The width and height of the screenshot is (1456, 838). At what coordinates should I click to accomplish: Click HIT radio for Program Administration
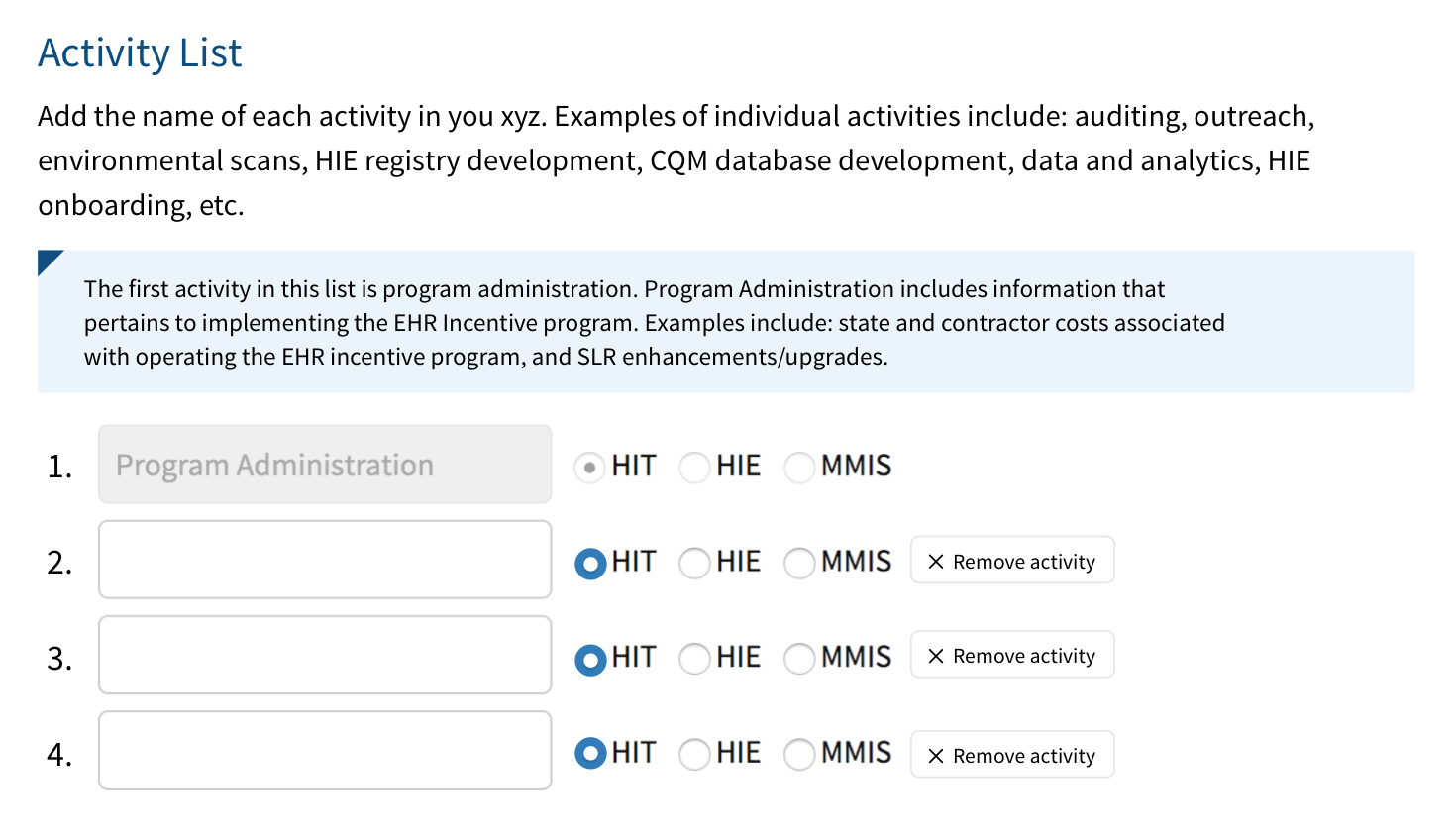click(590, 467)
